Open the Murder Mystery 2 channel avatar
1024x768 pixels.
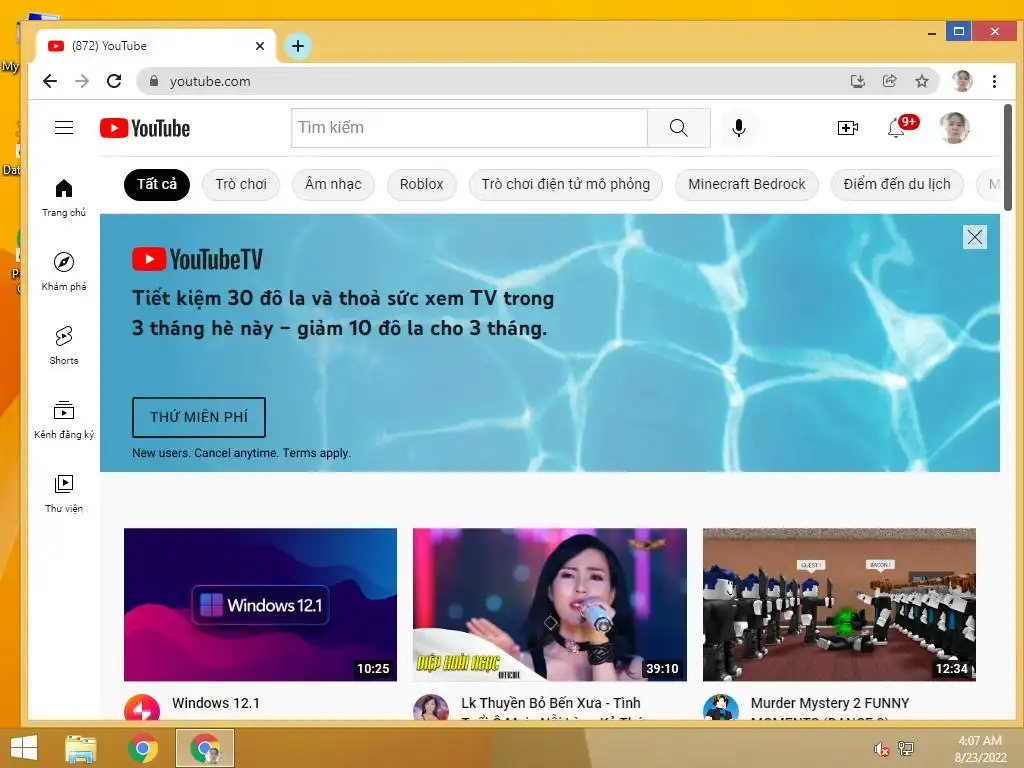(x=720, y=708)
